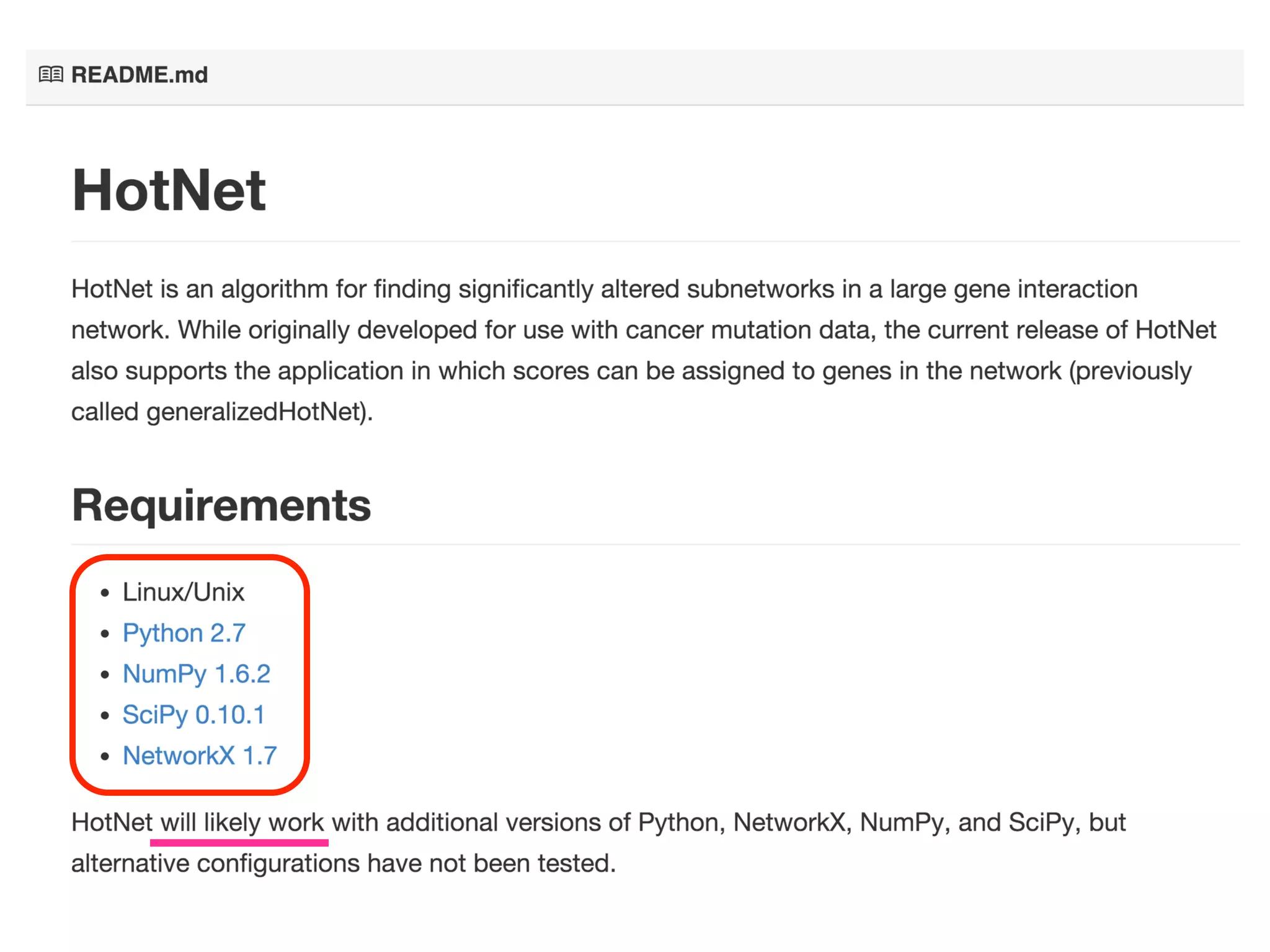Click the README book icon
This screenshot has height=952, width=1270.
coord(51,75)
